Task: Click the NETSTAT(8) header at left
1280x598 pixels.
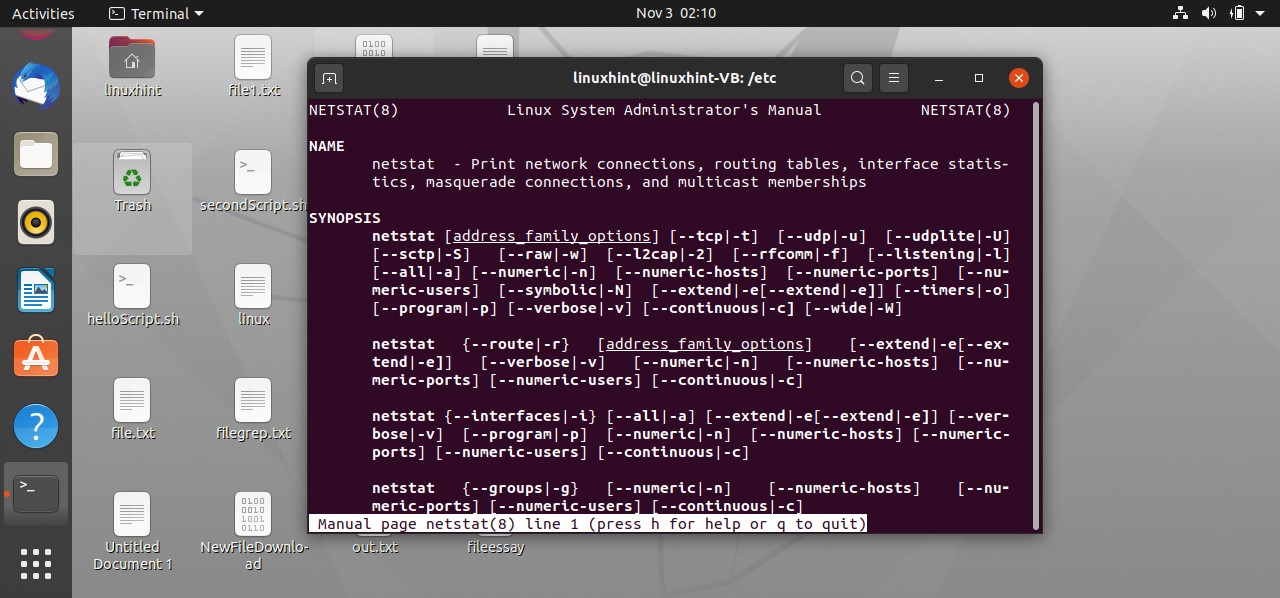Action: [x=354, y=110]
